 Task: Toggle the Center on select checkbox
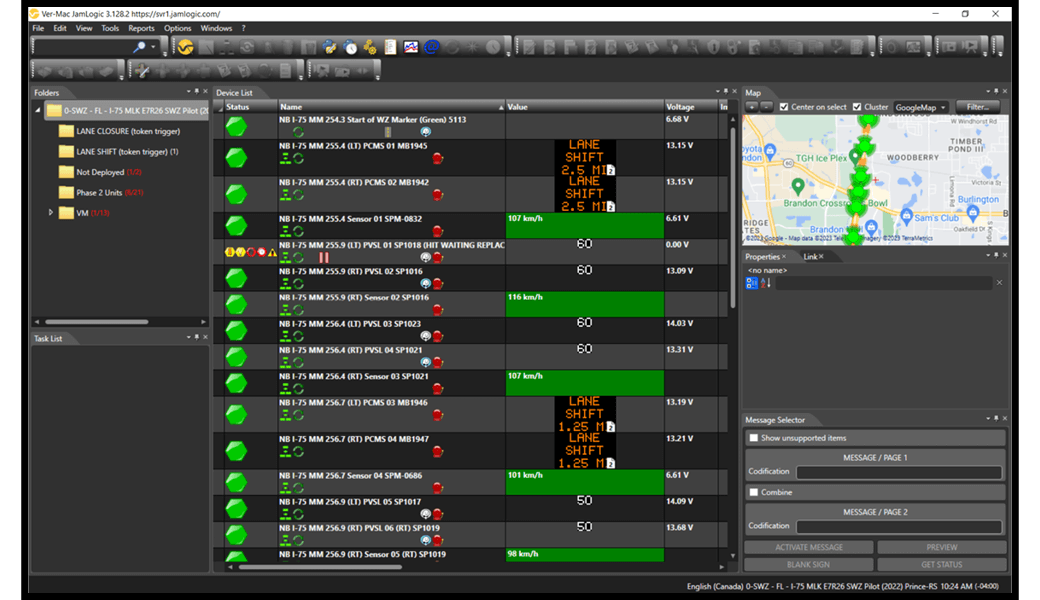(x=784, y=107)
